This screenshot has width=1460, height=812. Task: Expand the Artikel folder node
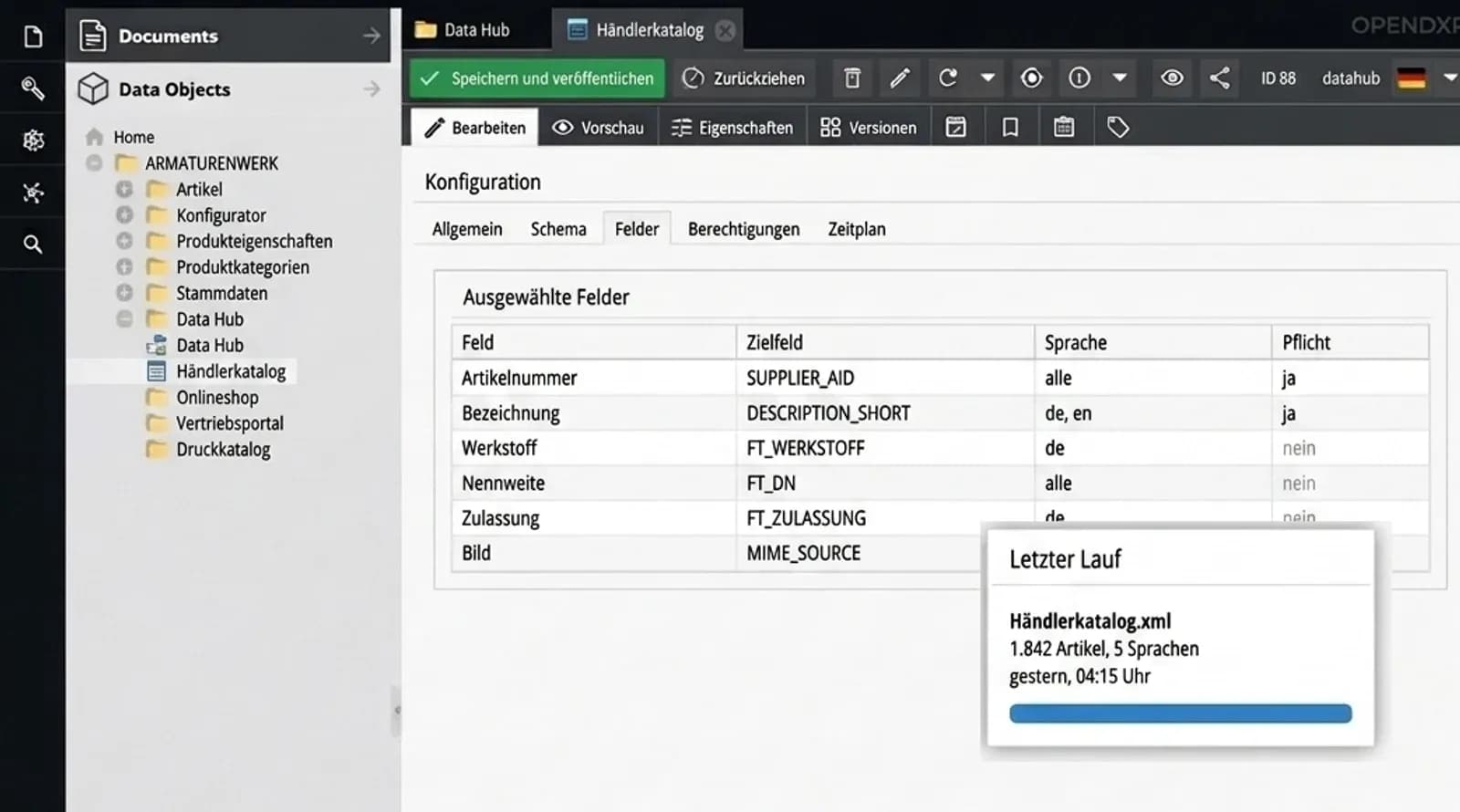[125, 189]
